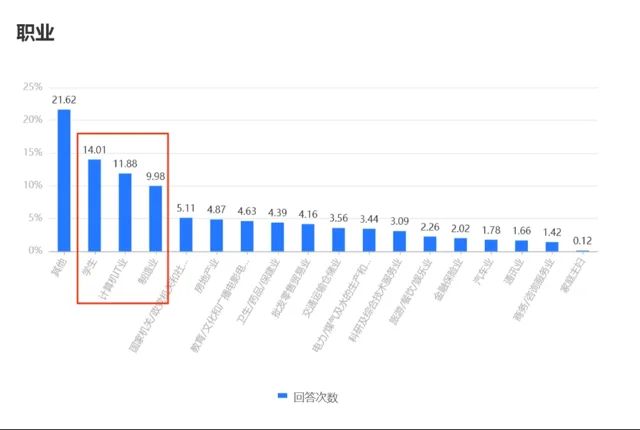Select the 汽车业 axis label
The image size is (640, 430).
pos(483,271)
